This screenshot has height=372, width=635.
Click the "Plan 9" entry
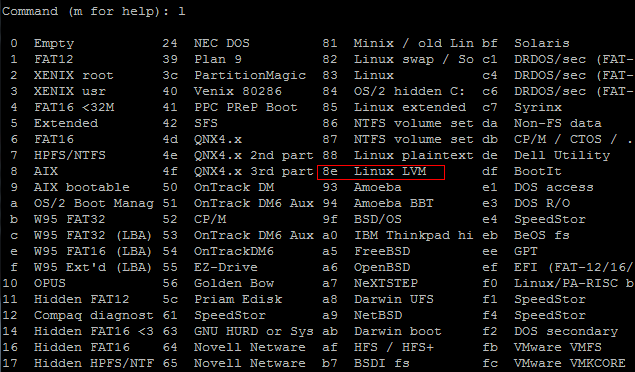pos(218,59)
